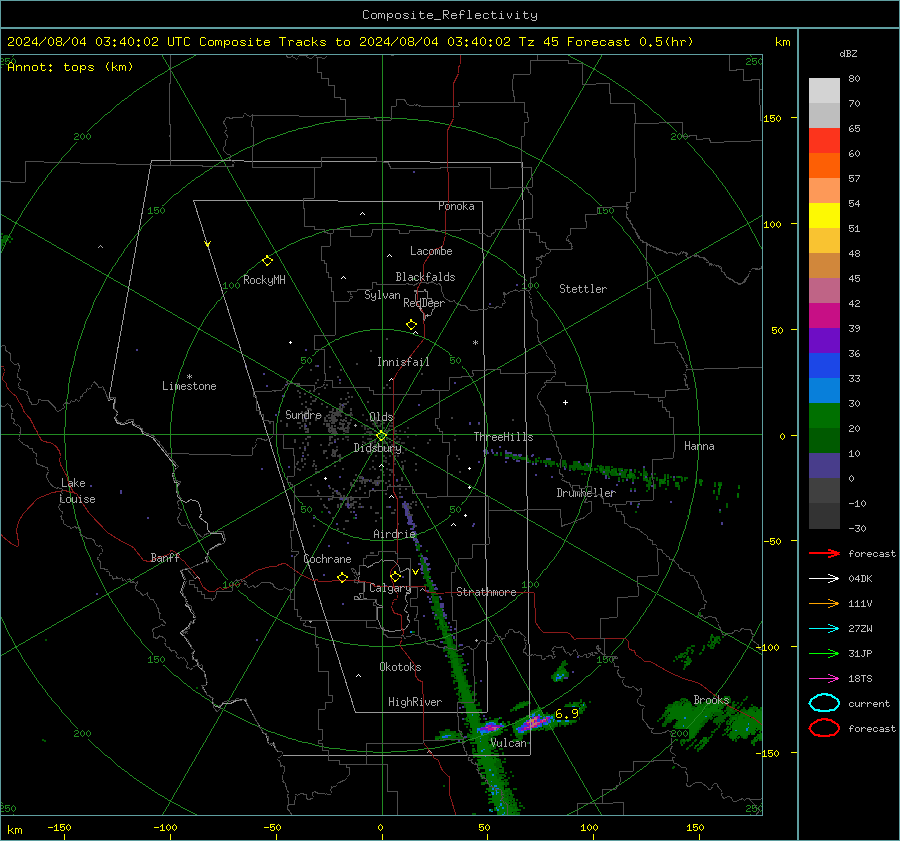Click yellow diamond marker above RockyMH
This screenshot has width=900, height=841.
tap(267, 261)
